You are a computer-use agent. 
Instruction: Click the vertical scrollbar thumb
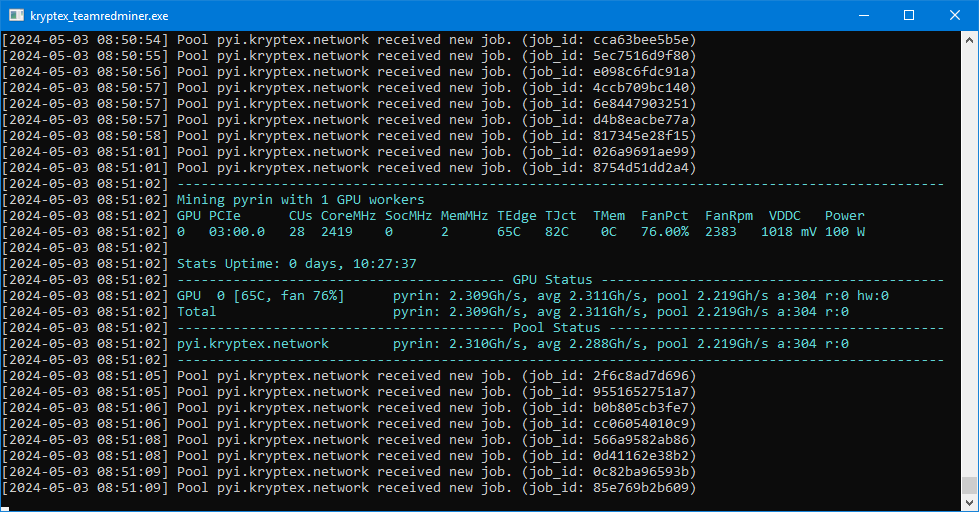tap(969, 485)
